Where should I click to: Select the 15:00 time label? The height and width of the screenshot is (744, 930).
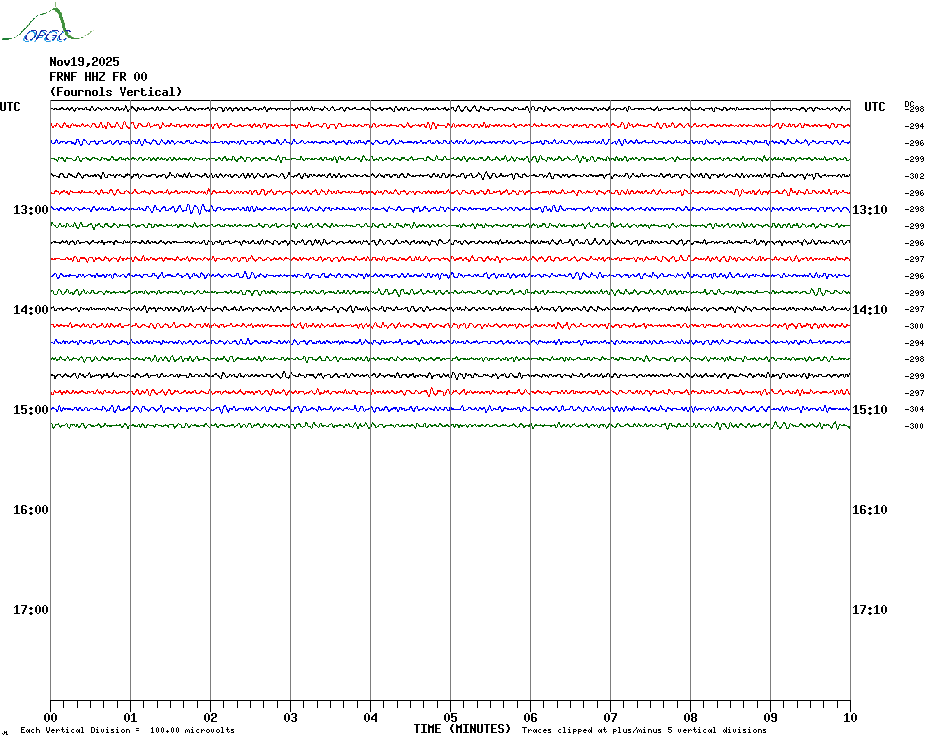pos(31,410)
